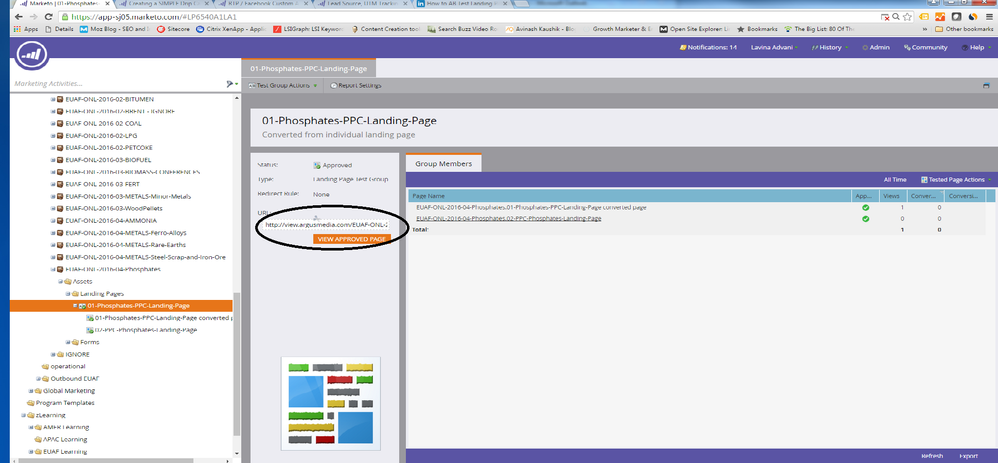Click the Marketo logo home icon
This screenshot has width=998, height=463.
click(x=33, y=60)
